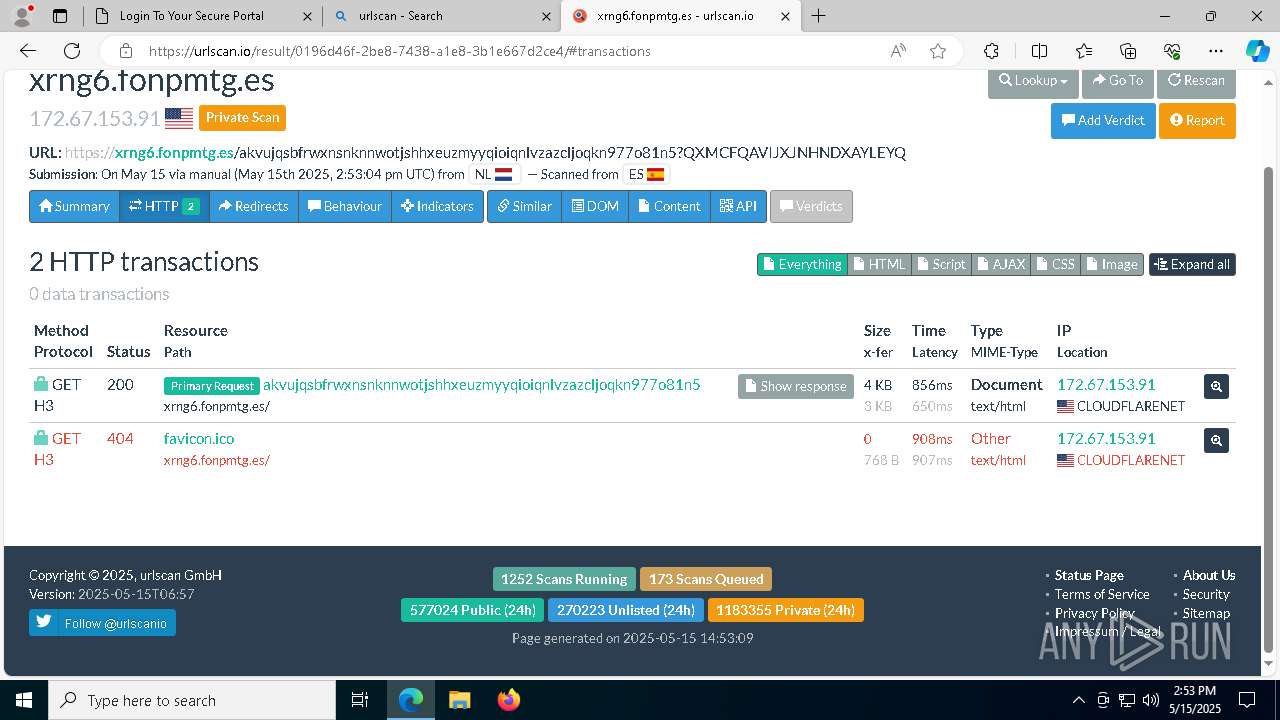
Task: Open a new browser tab
Action: tap(818, 15)
